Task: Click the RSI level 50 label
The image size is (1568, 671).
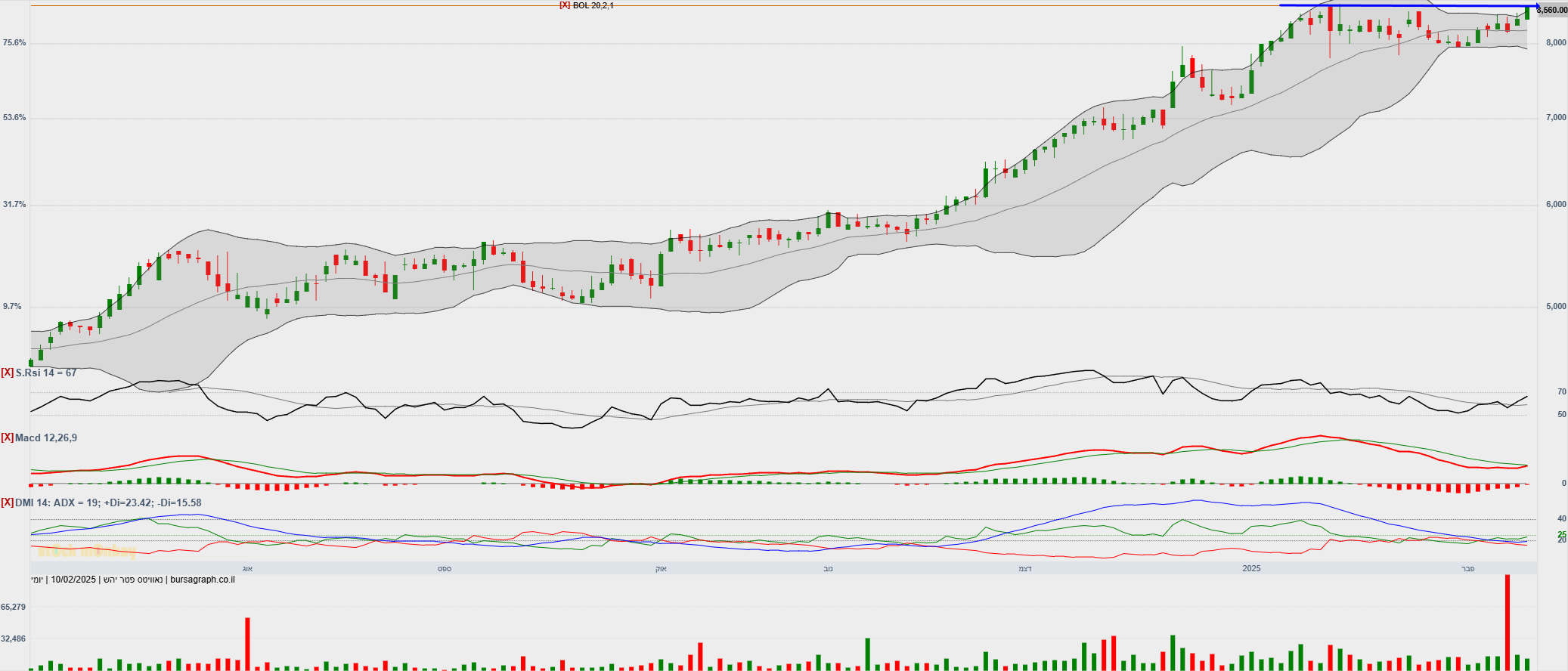Action: tap(1562, 414)
